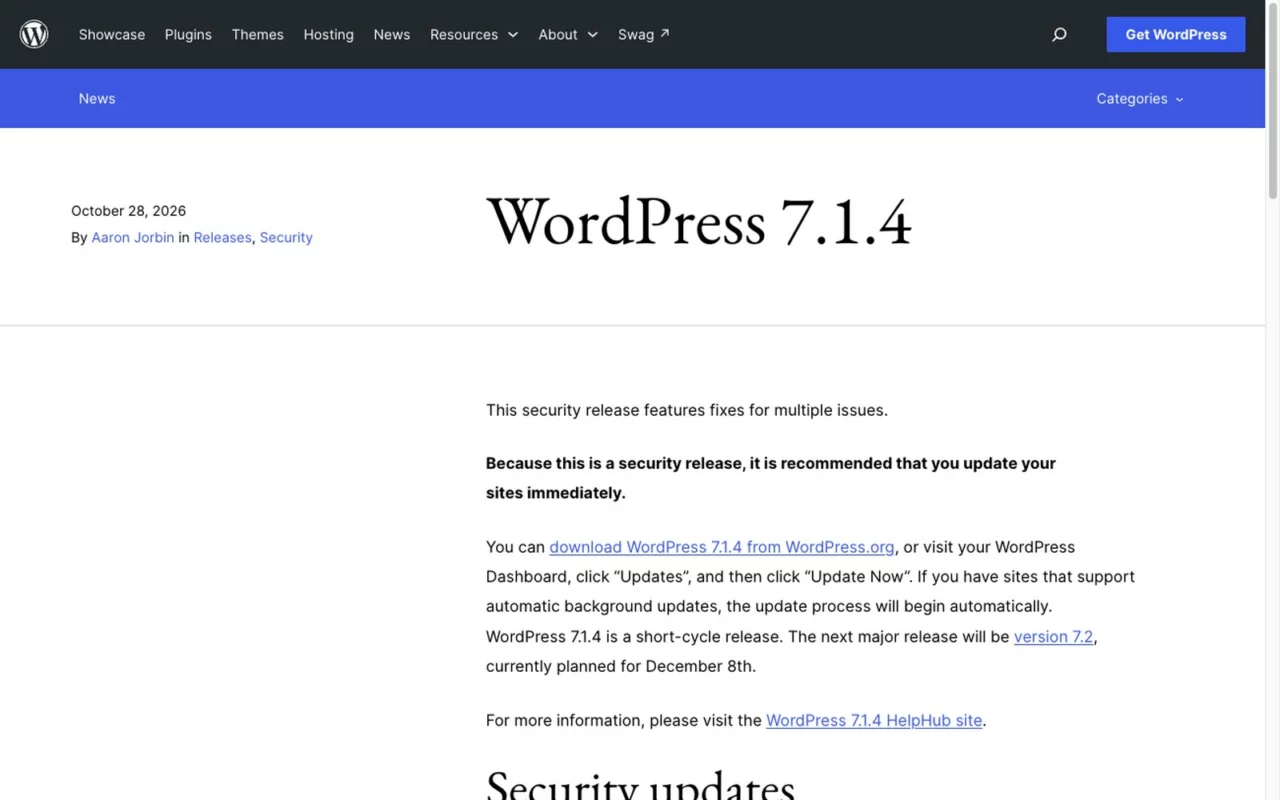The height and width of the screenshot is (800, 1280).
Task: Select Hosting in the top navigation
Action: click(329, 34)
